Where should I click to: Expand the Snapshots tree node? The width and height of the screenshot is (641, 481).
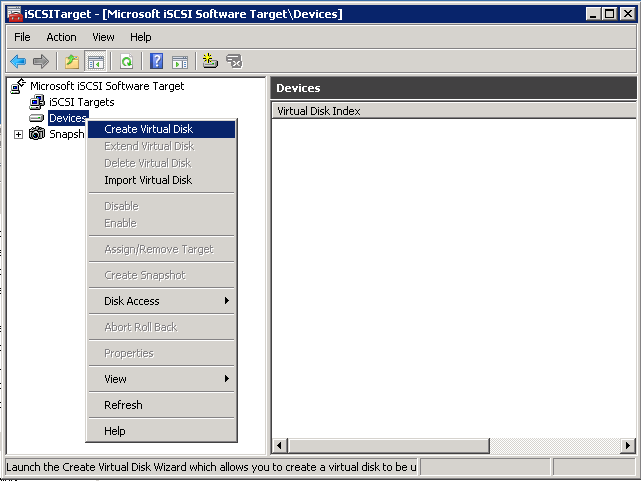coord(18,134)
